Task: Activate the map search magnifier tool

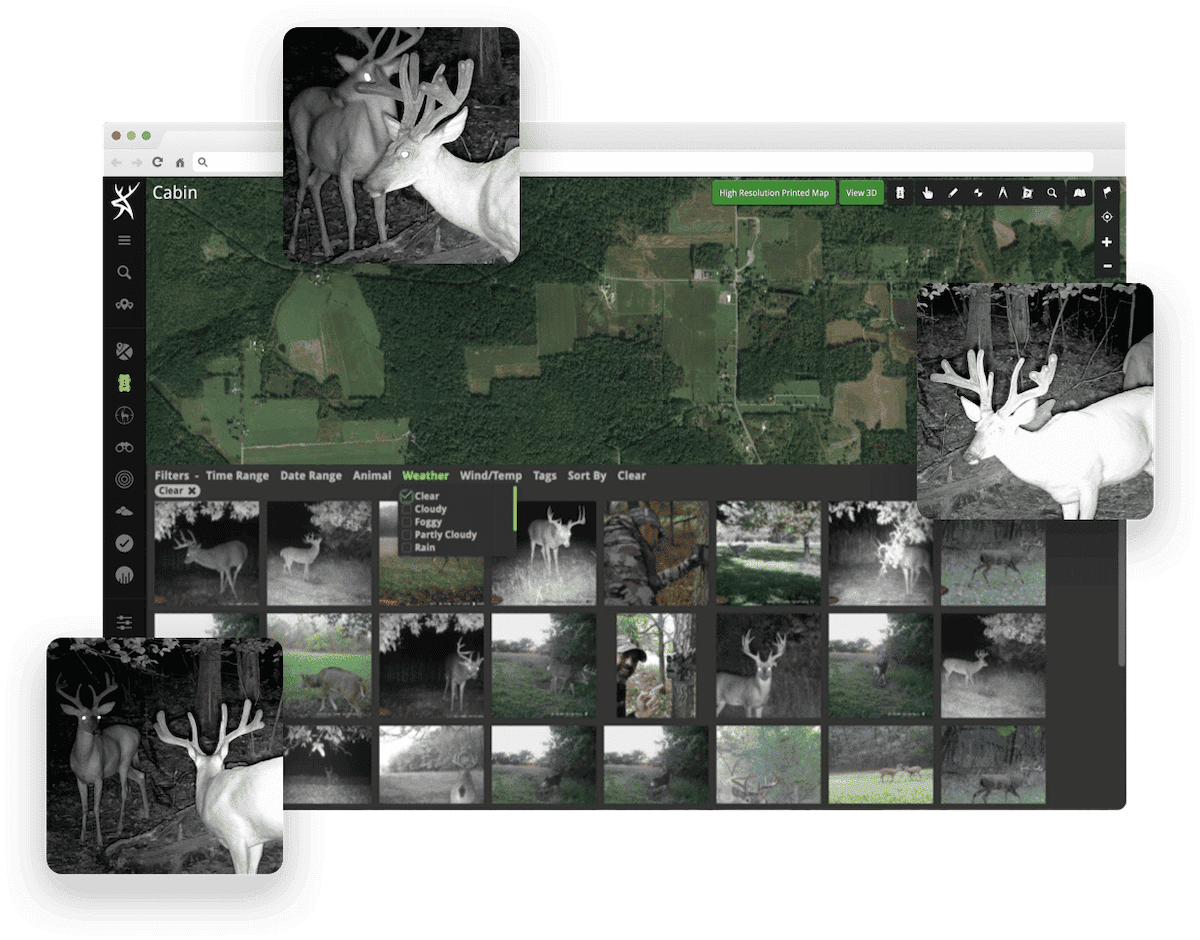Action: 1052,192
